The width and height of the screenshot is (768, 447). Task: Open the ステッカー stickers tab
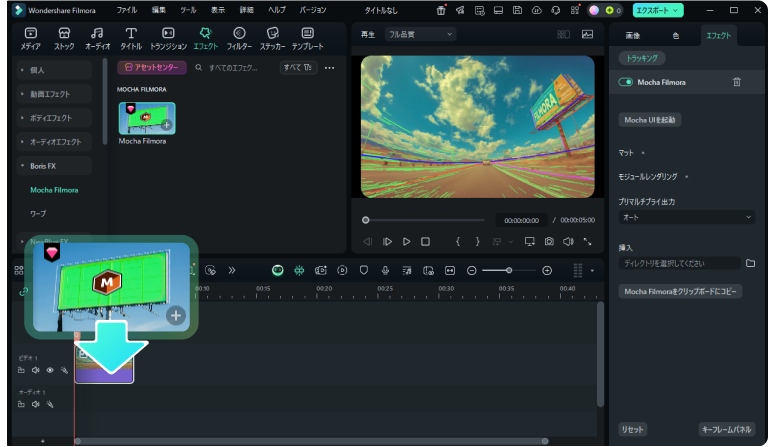coord(272,39)
